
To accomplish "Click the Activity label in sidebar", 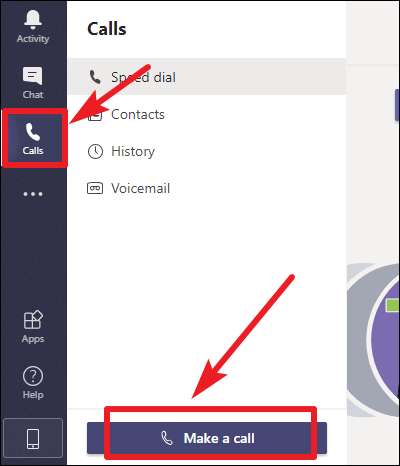I will (33, 39).
